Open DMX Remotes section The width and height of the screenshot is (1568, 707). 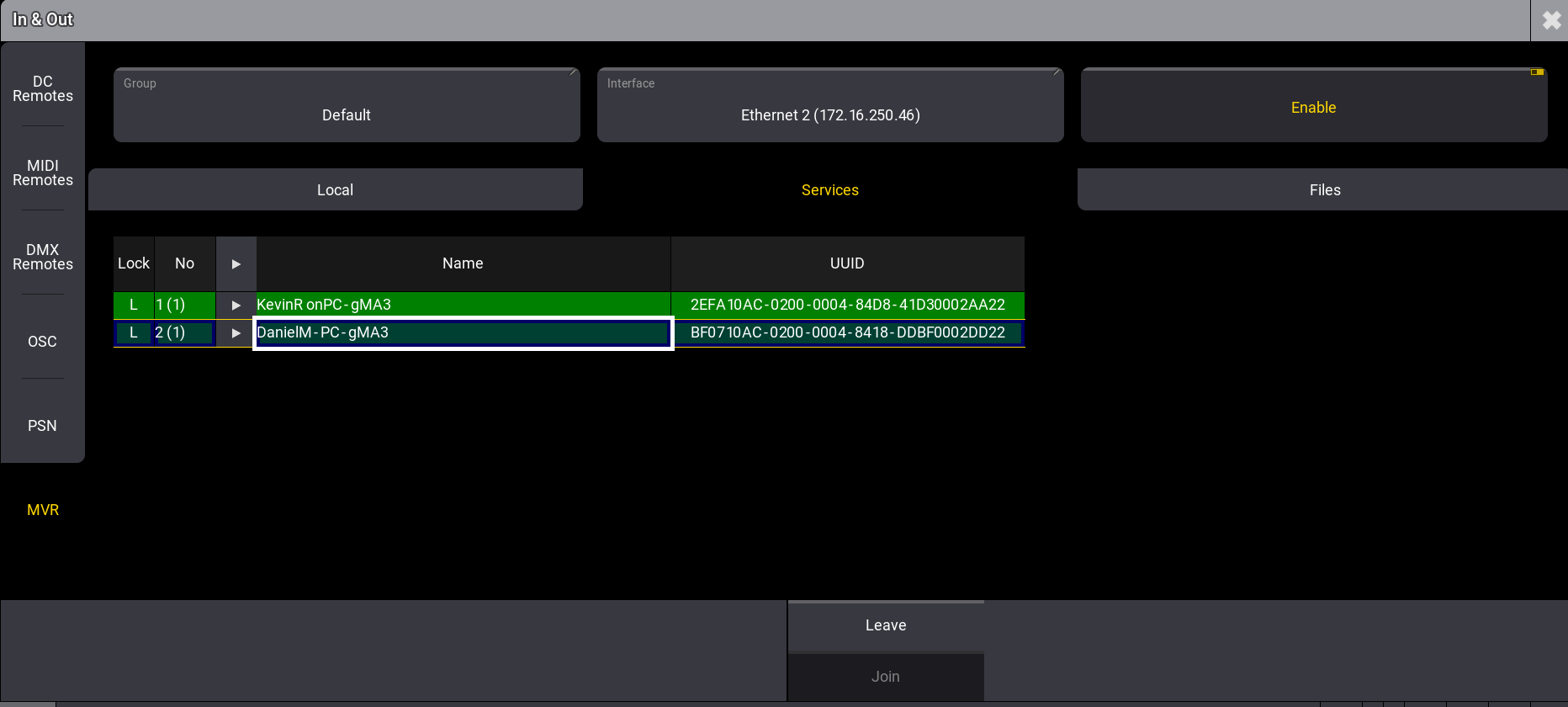click(x=43, y=257)
